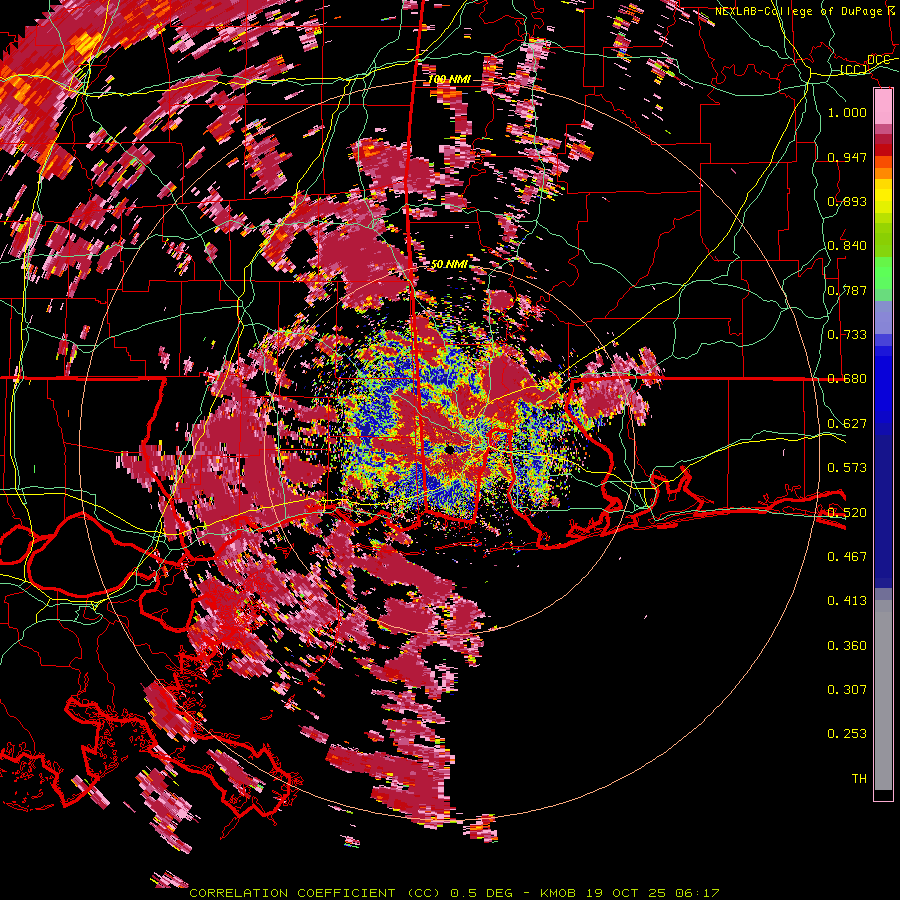900x900 pixels.
Task: Click the CORRELATION COEFFICIENT (CC) caption text
Action: 316,893
